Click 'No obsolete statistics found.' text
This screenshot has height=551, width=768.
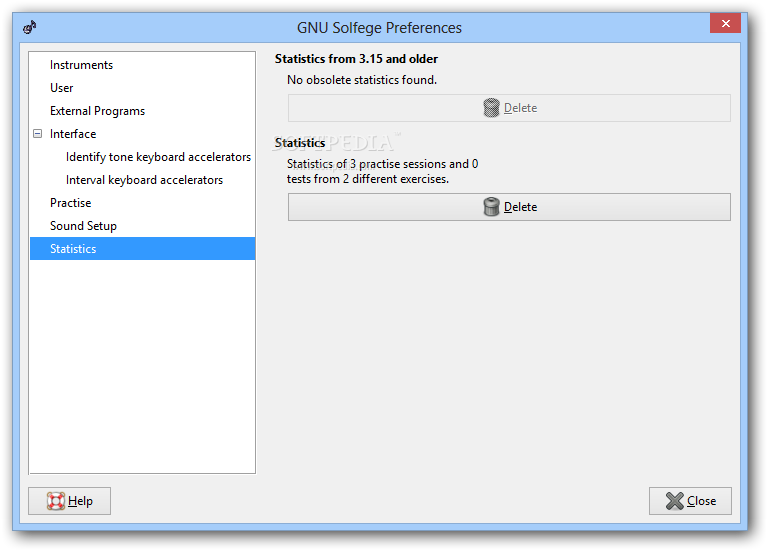362,80
